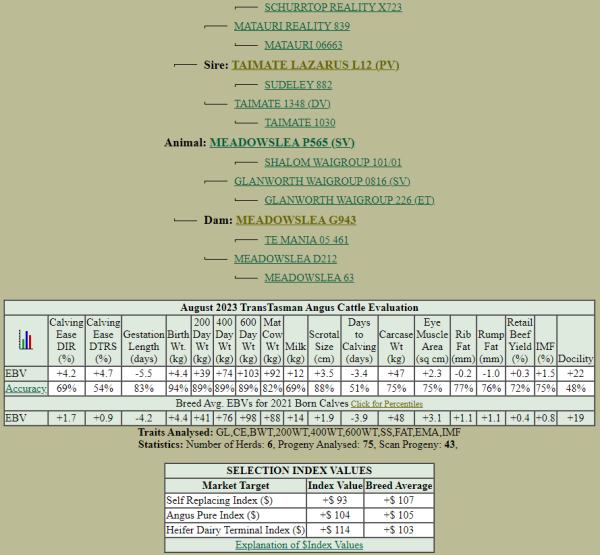Image resolution: width=600 pixels, height=555 pixels.
Task: Select the Rump Fat column header
Action: click(x=491, y=341)
